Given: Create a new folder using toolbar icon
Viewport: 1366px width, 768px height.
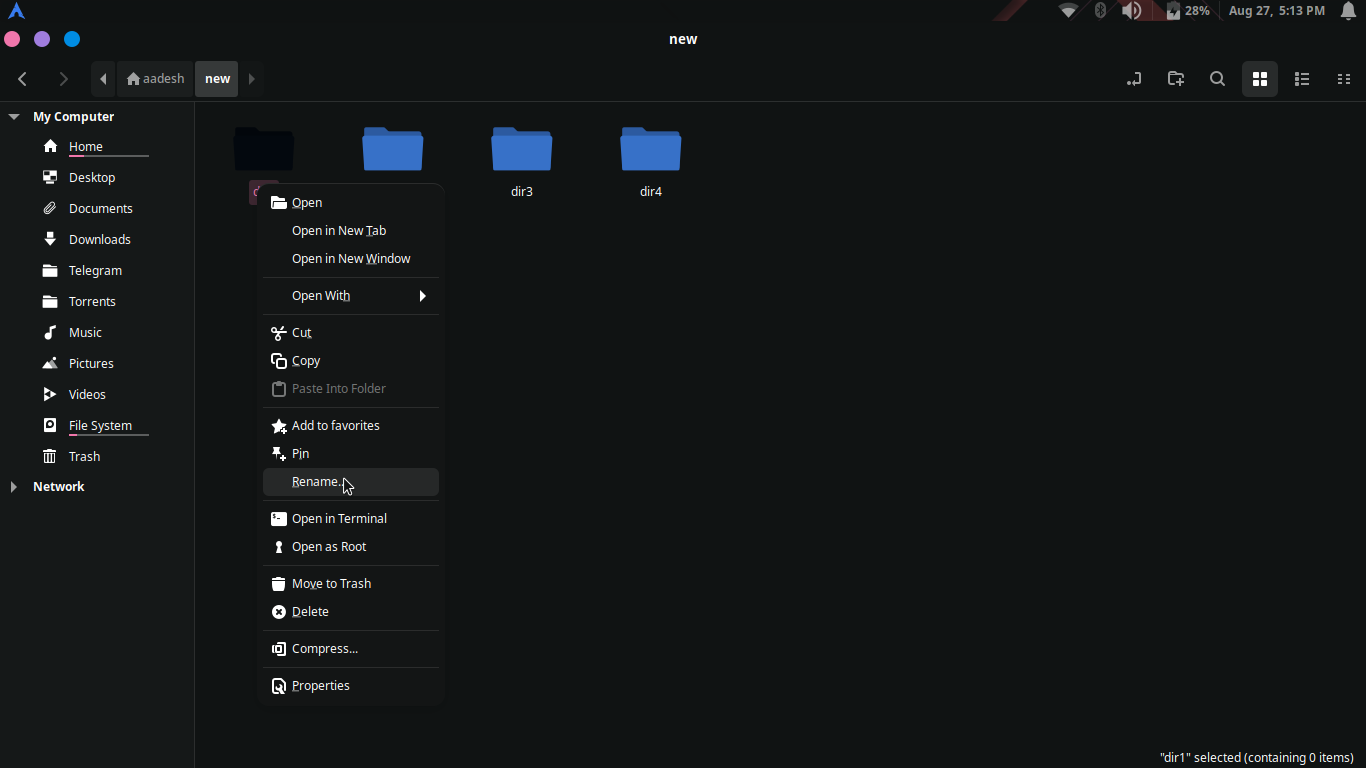Looking at the screenshot, I should pyautogui.click(x=1175, y=79).
